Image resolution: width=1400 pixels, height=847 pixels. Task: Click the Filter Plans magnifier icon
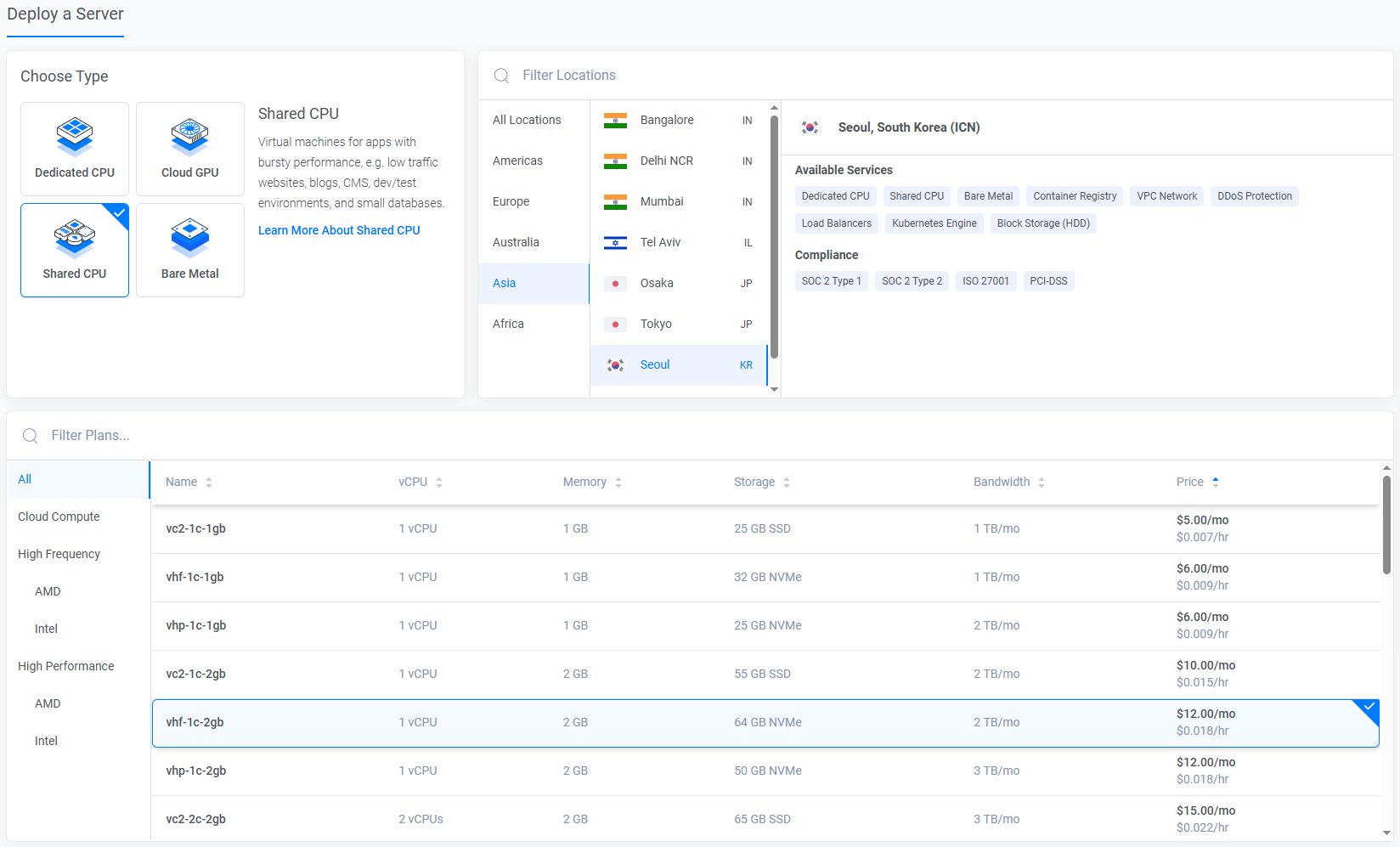point(31,436)
